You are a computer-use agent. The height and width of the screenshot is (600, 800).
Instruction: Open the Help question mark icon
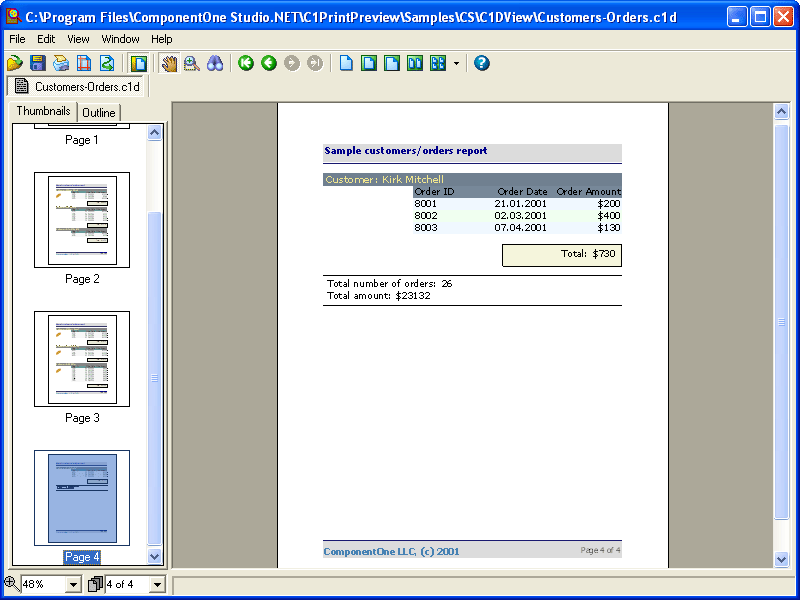[481, 63]
